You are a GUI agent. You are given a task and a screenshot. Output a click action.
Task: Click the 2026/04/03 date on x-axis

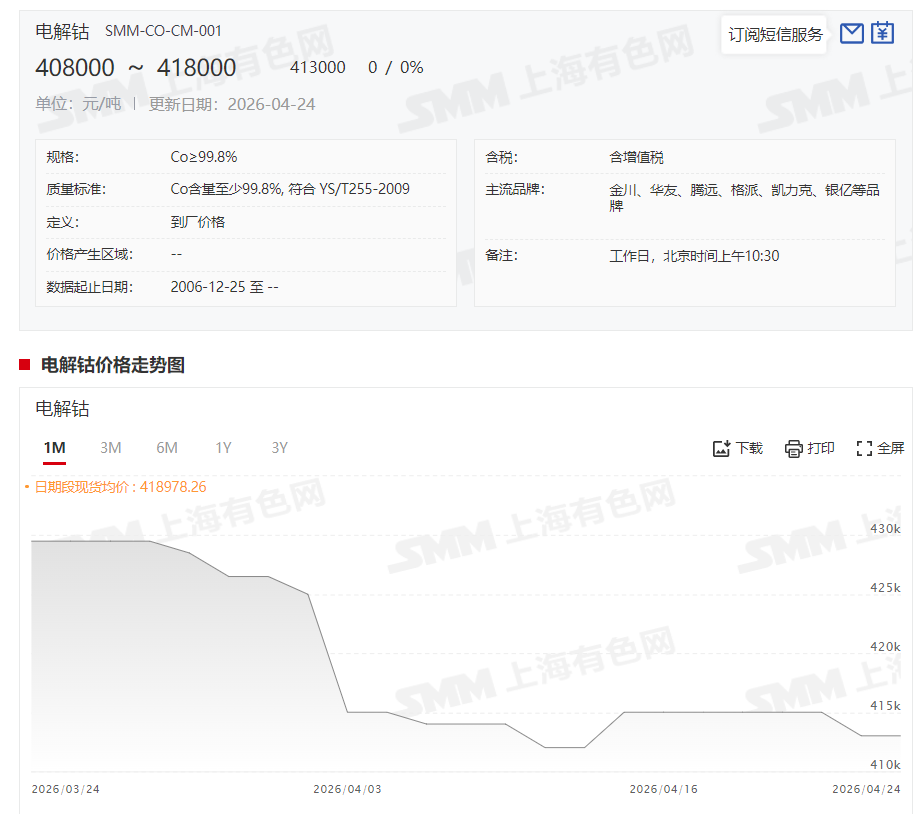point(347,789)
